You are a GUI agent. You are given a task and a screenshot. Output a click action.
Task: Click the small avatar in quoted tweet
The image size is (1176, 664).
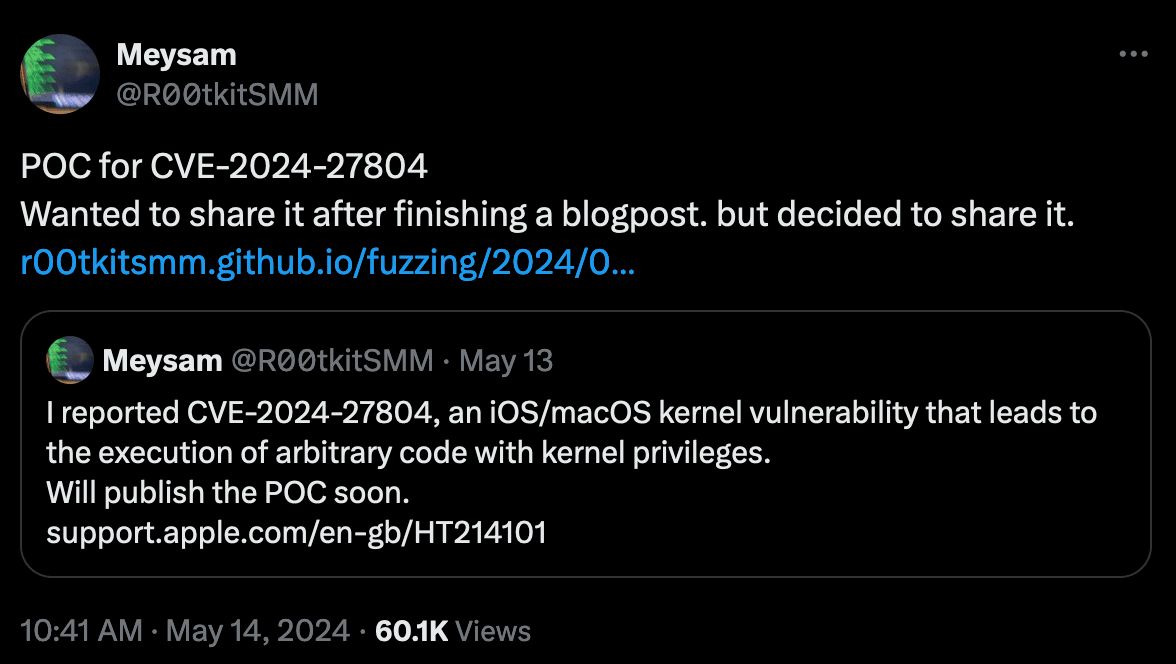point(70,360)
